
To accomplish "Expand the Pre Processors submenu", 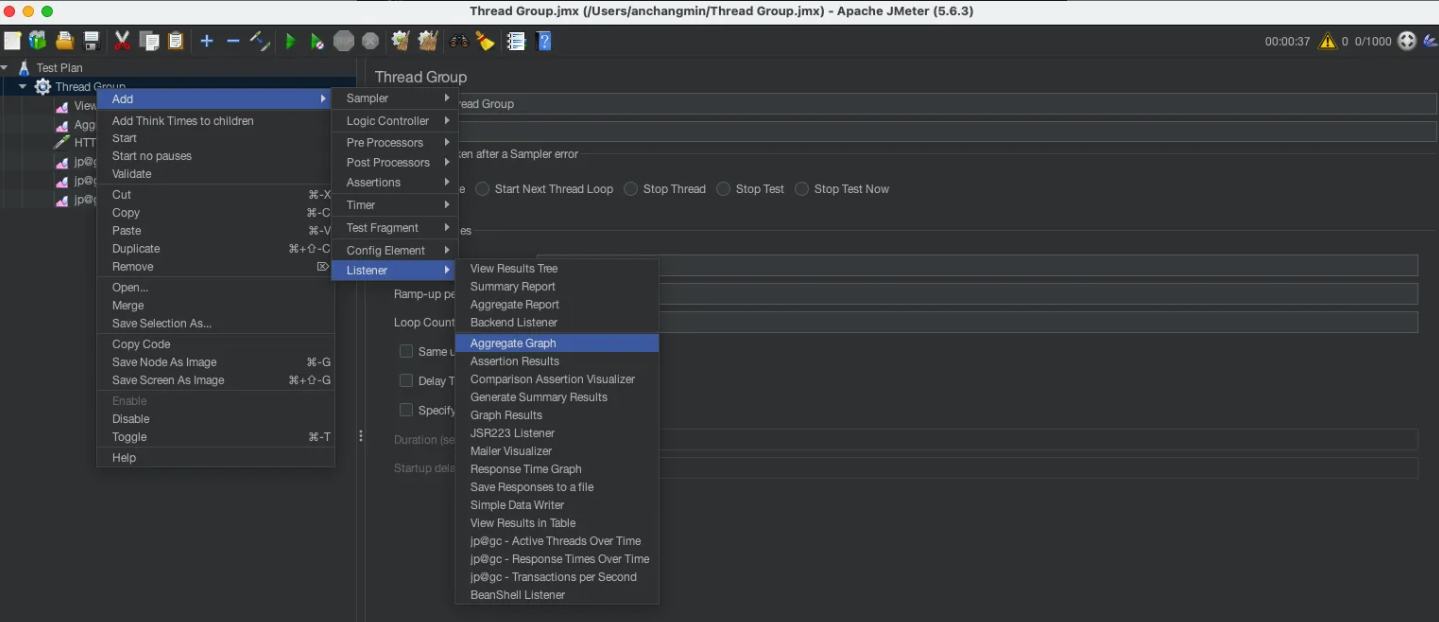I will pyautogui.click(x=395, y=143).
